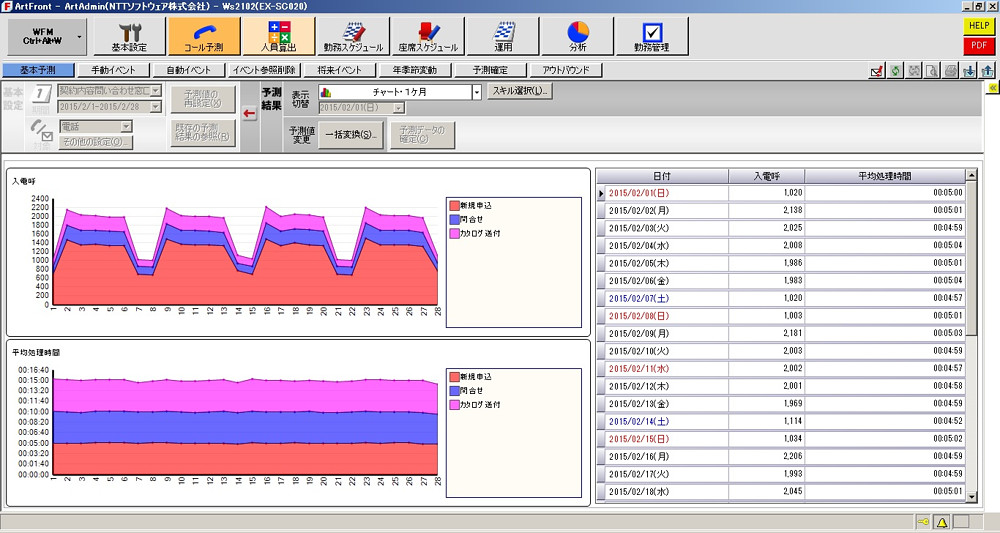This screenshot has width=1000, height=533.
Task: Click the 新規申込 red legend swatch in 入電呼 chart
Action: pyautogui.click(x=454, y=205)
